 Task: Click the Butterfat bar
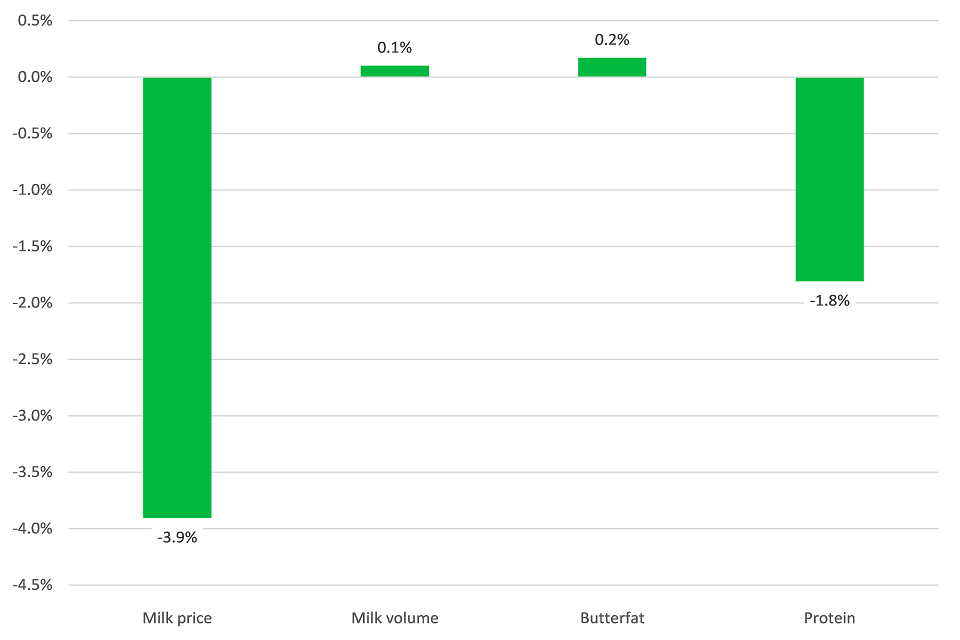tap(612, 67)
